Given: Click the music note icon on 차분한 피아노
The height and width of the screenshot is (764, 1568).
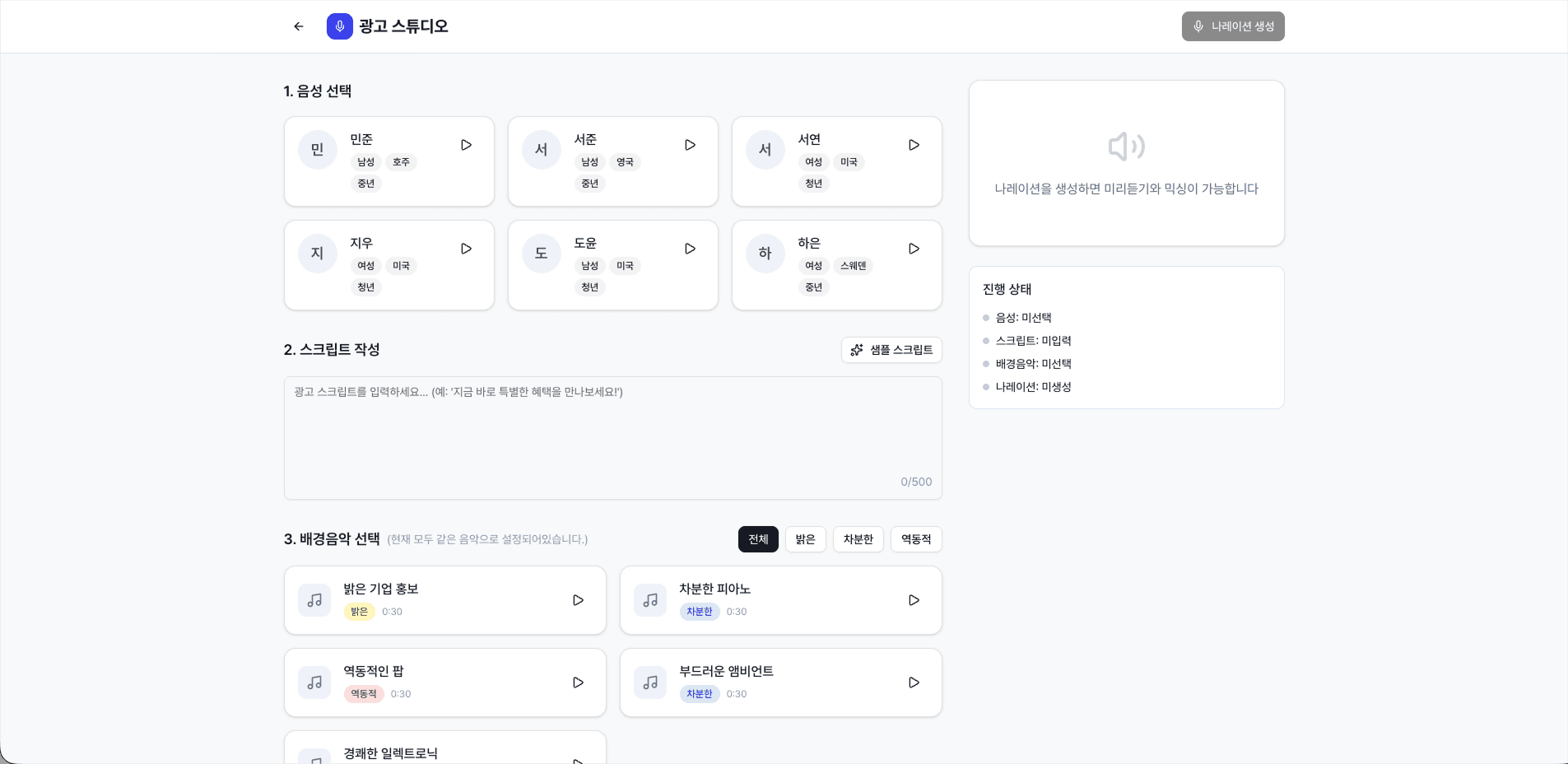Looking at the screenshot, I should tap(649, 600).
